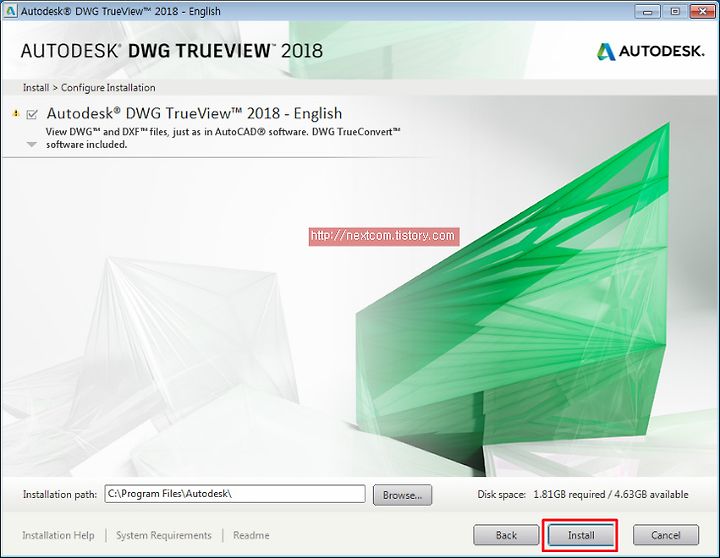Click the 'Install > Configure Installation' breadcrumb
This screenshot has width=720, height=558.
89,87
